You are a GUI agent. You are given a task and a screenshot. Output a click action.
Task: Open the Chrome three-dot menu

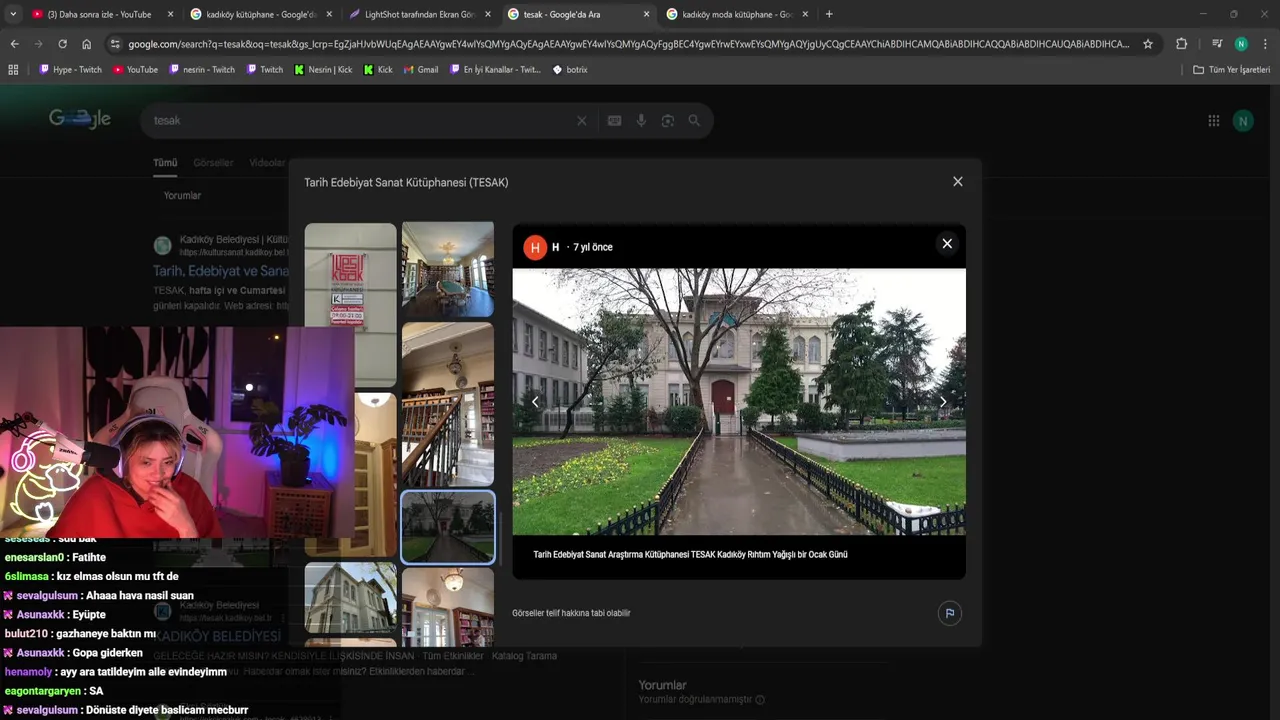click(1265, 44)
